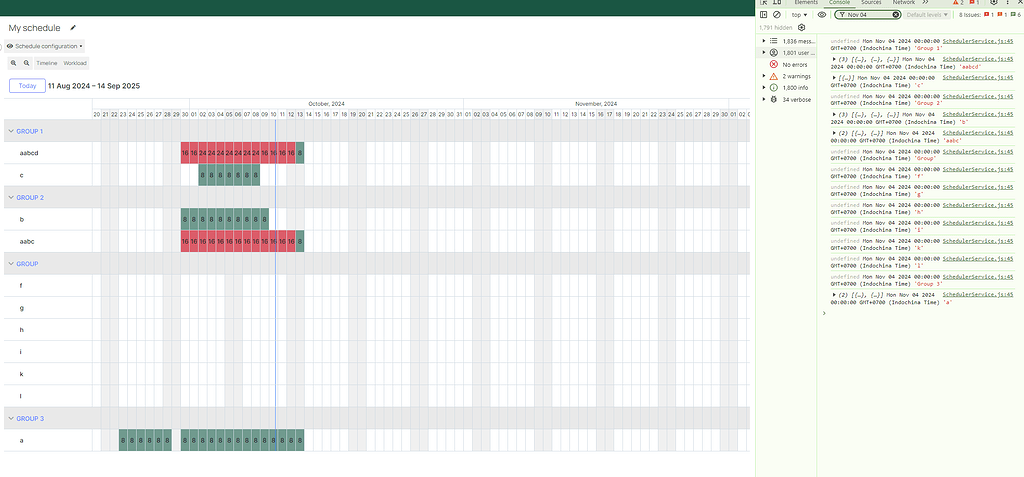
Task: Click the pencil icon beside My schedule
Action: point(73,28)
